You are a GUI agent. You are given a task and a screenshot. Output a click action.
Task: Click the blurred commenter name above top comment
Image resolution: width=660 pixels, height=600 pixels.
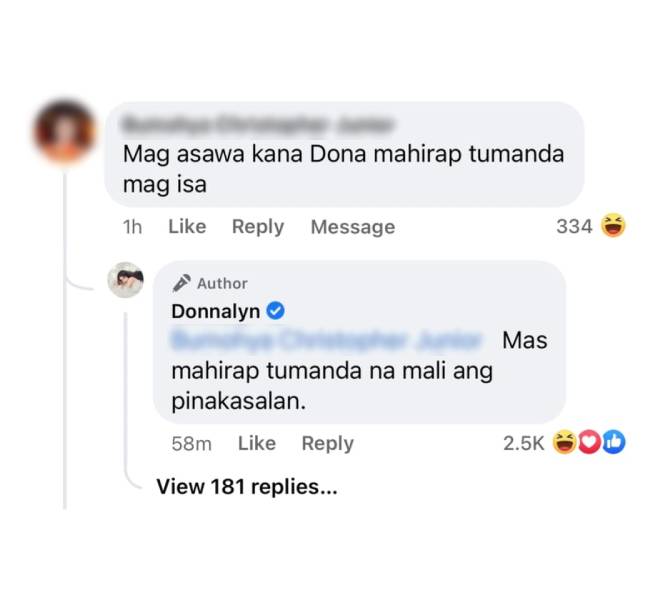click(257, 125)
